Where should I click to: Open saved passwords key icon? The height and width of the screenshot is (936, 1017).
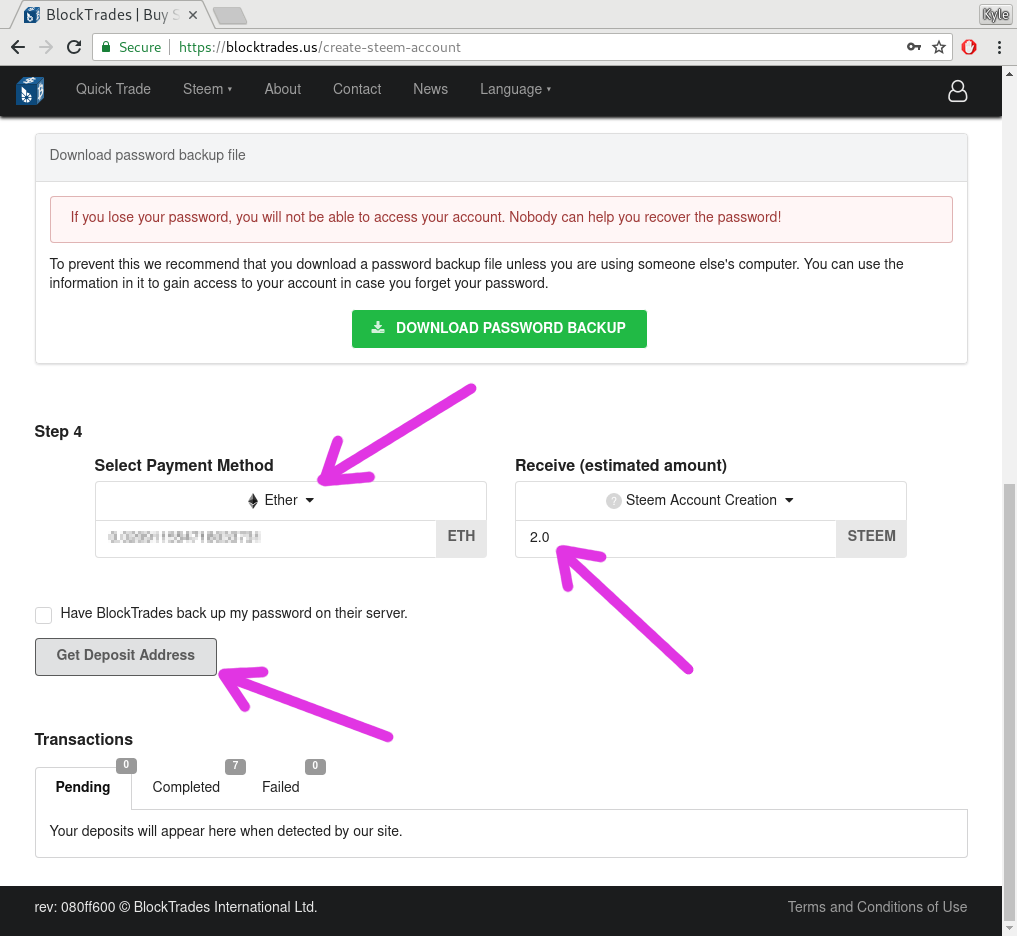click(x=914, y=47)
